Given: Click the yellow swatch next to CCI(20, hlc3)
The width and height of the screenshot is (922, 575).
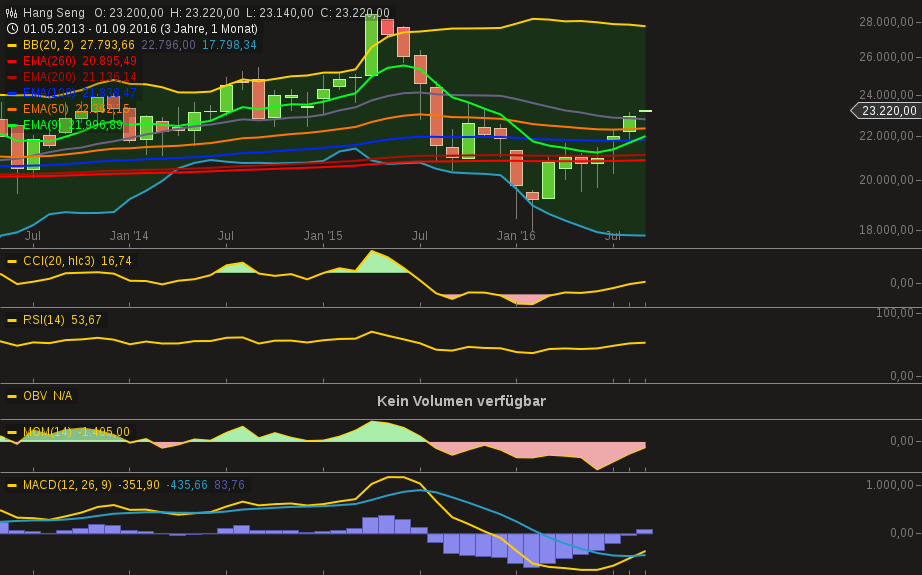Looking at the screenshot, I should 12,261.
